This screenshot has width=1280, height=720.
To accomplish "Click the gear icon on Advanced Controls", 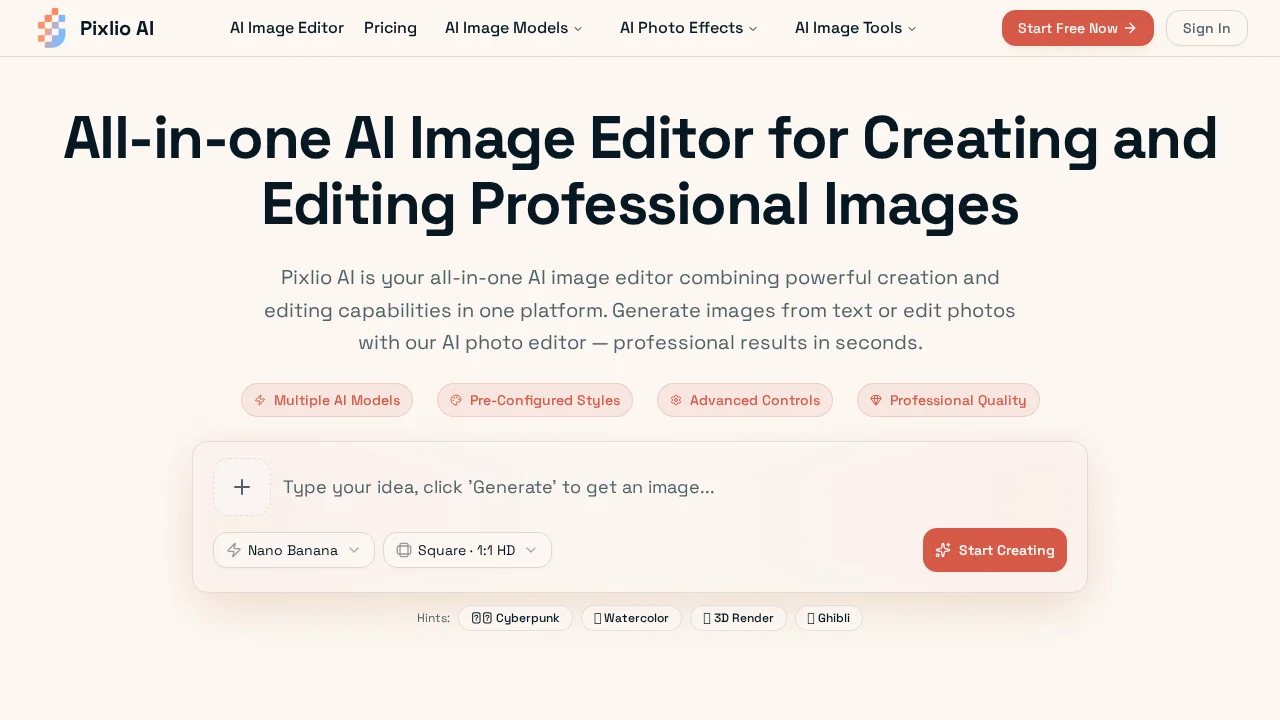I will (x=676, y=400).
